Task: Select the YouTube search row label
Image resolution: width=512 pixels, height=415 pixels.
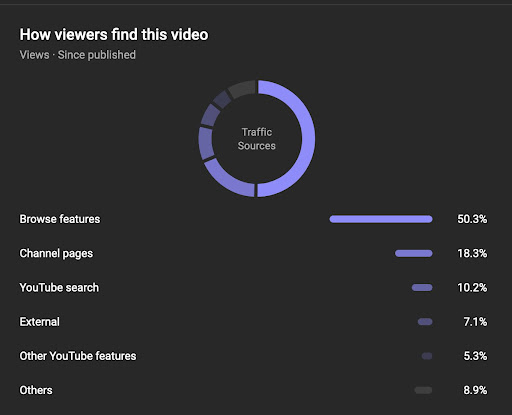Action: [x=59, y=288]
